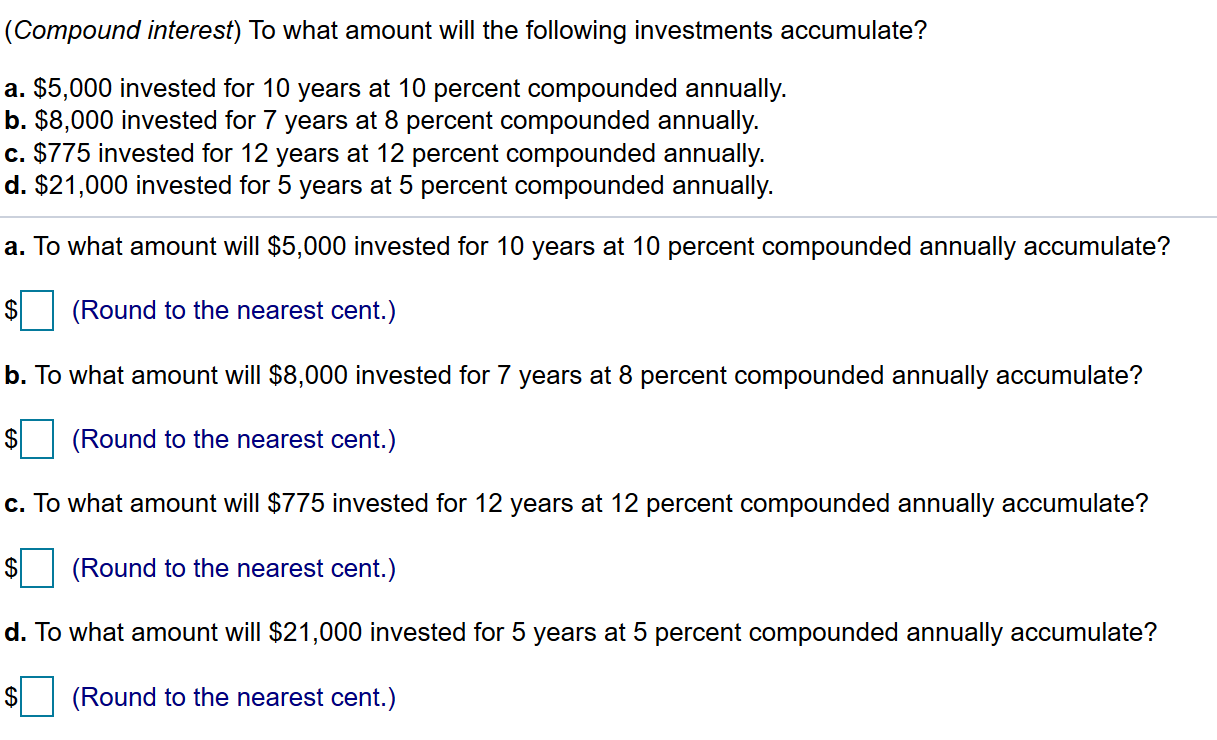Click the answer box for part c

point(37,569)
